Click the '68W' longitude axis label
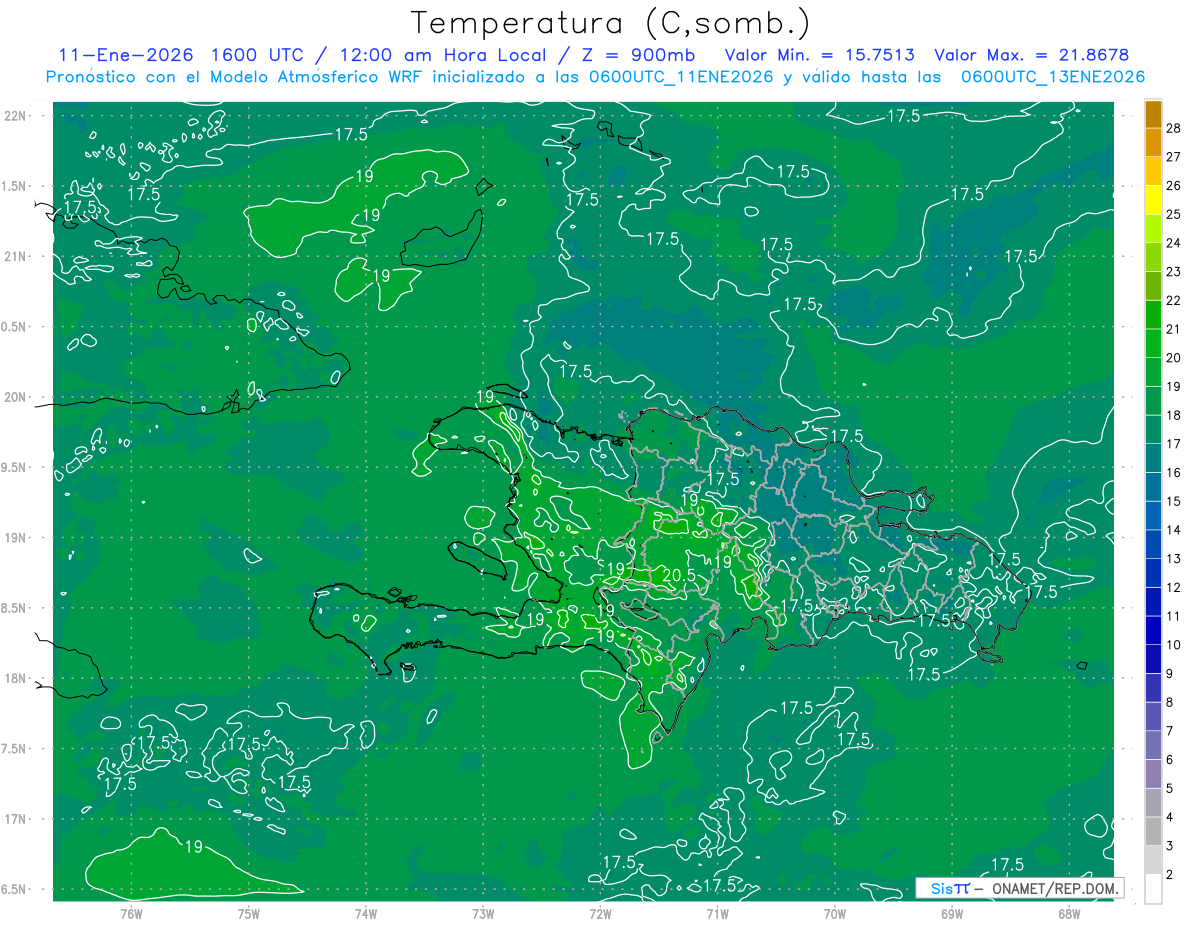This screenshot has height=927, width=1200. click(1069, 913)
